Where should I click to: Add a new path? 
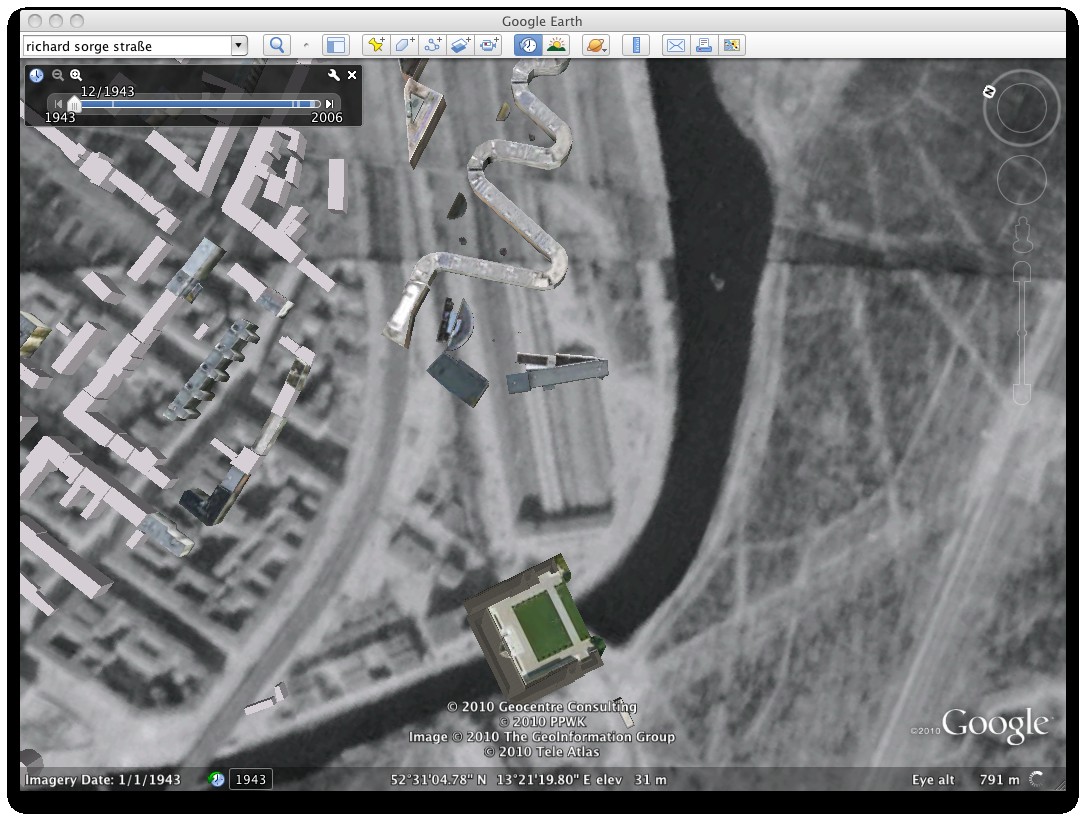(432, 45)
